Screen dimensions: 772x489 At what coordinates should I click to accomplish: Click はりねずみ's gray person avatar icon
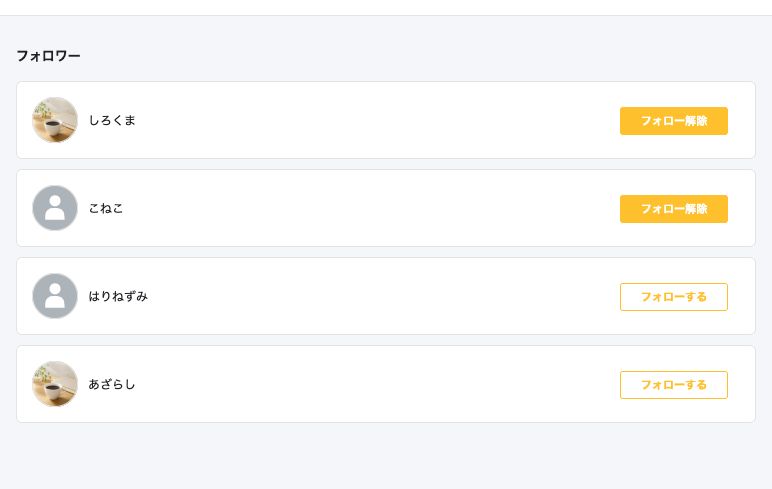(55, 296)
